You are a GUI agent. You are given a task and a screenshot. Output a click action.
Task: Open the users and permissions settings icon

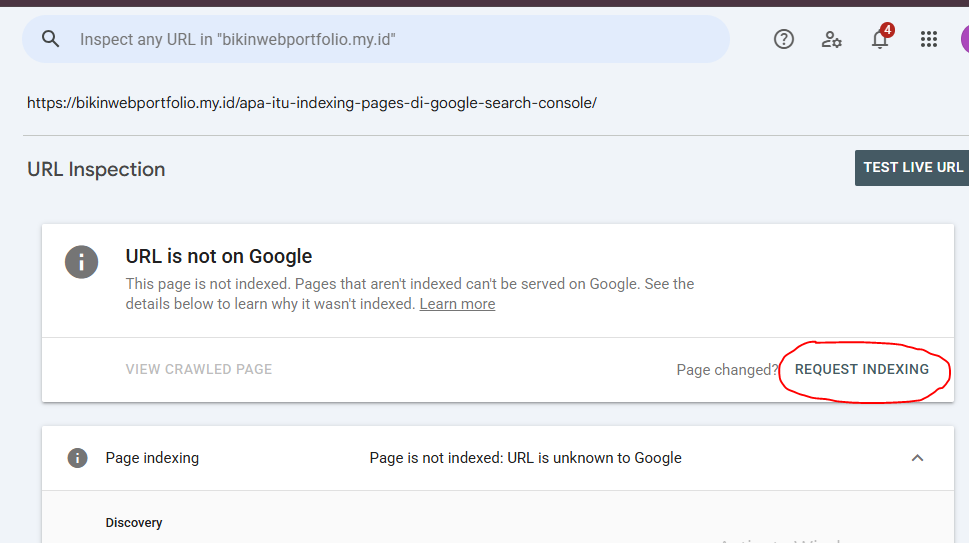pyautogui.click(x=831, y=40)
